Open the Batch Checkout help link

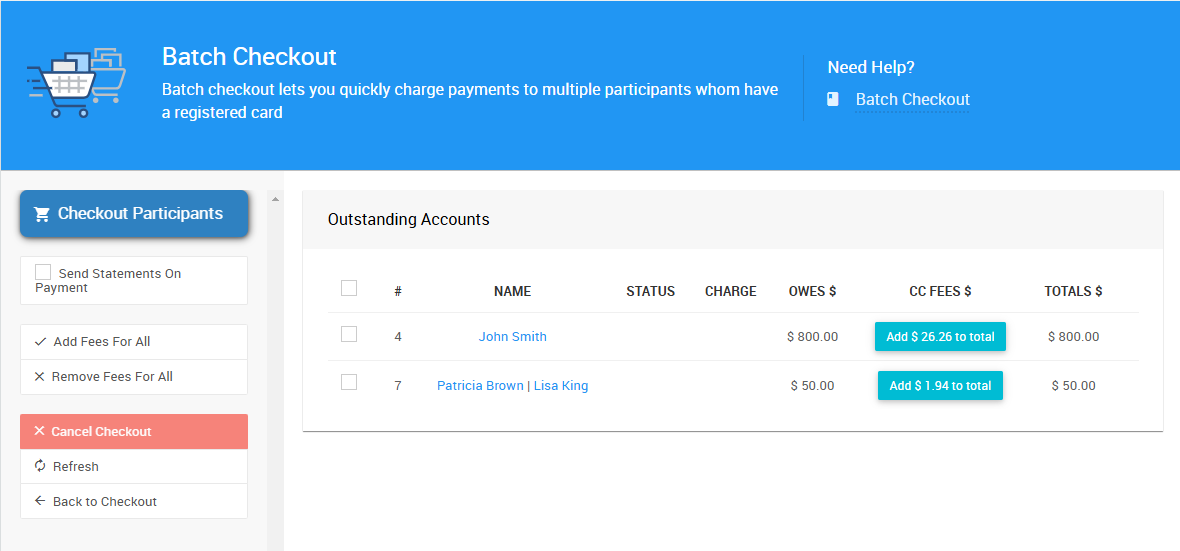912,99
